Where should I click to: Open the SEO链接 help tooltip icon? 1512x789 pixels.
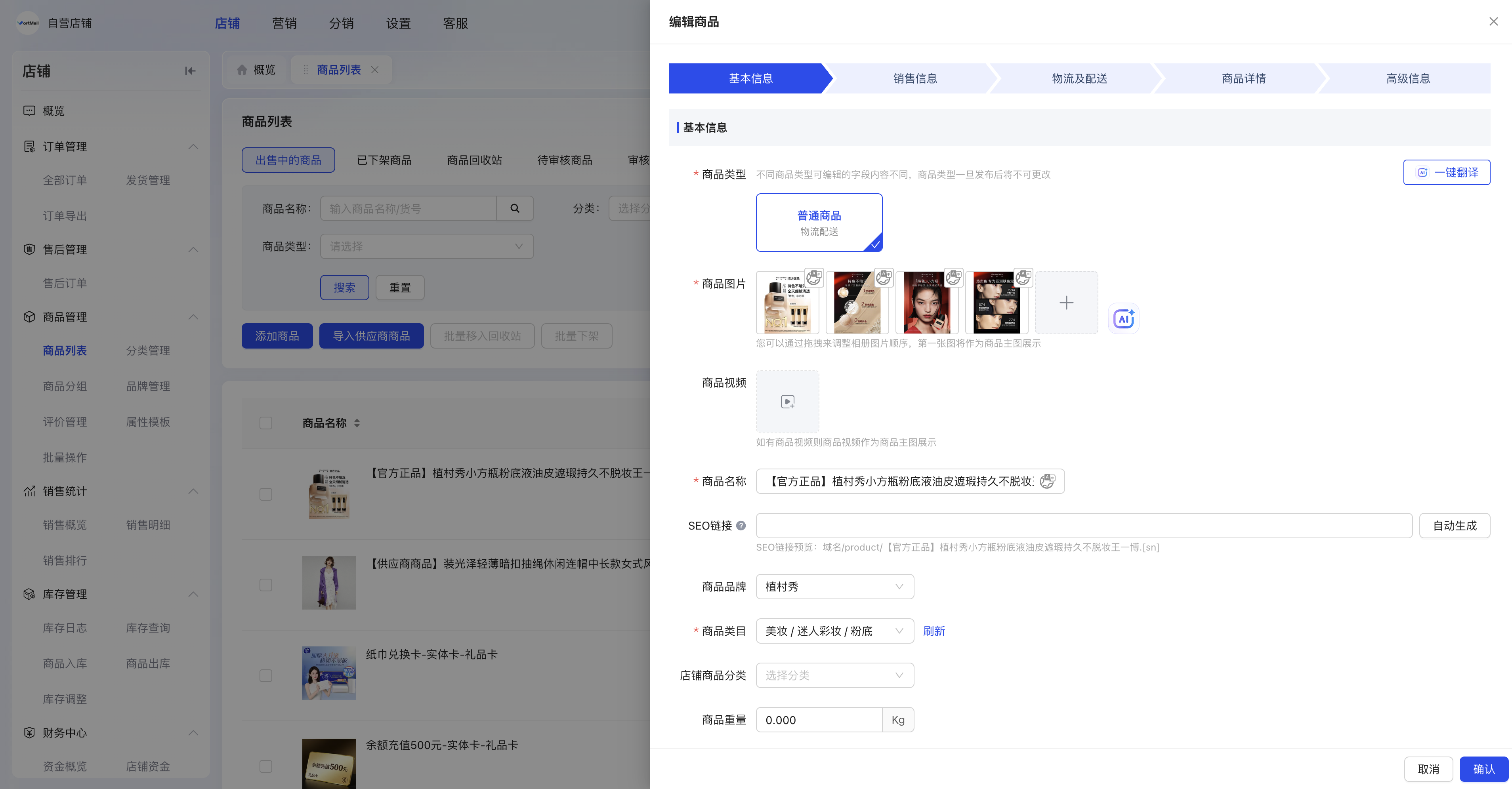741,526
